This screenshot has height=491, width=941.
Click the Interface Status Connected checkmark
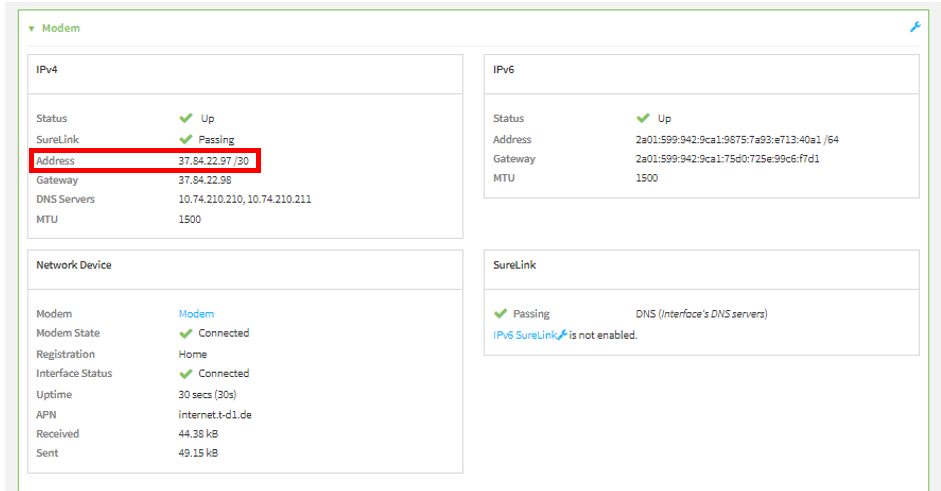coord(185,373)
